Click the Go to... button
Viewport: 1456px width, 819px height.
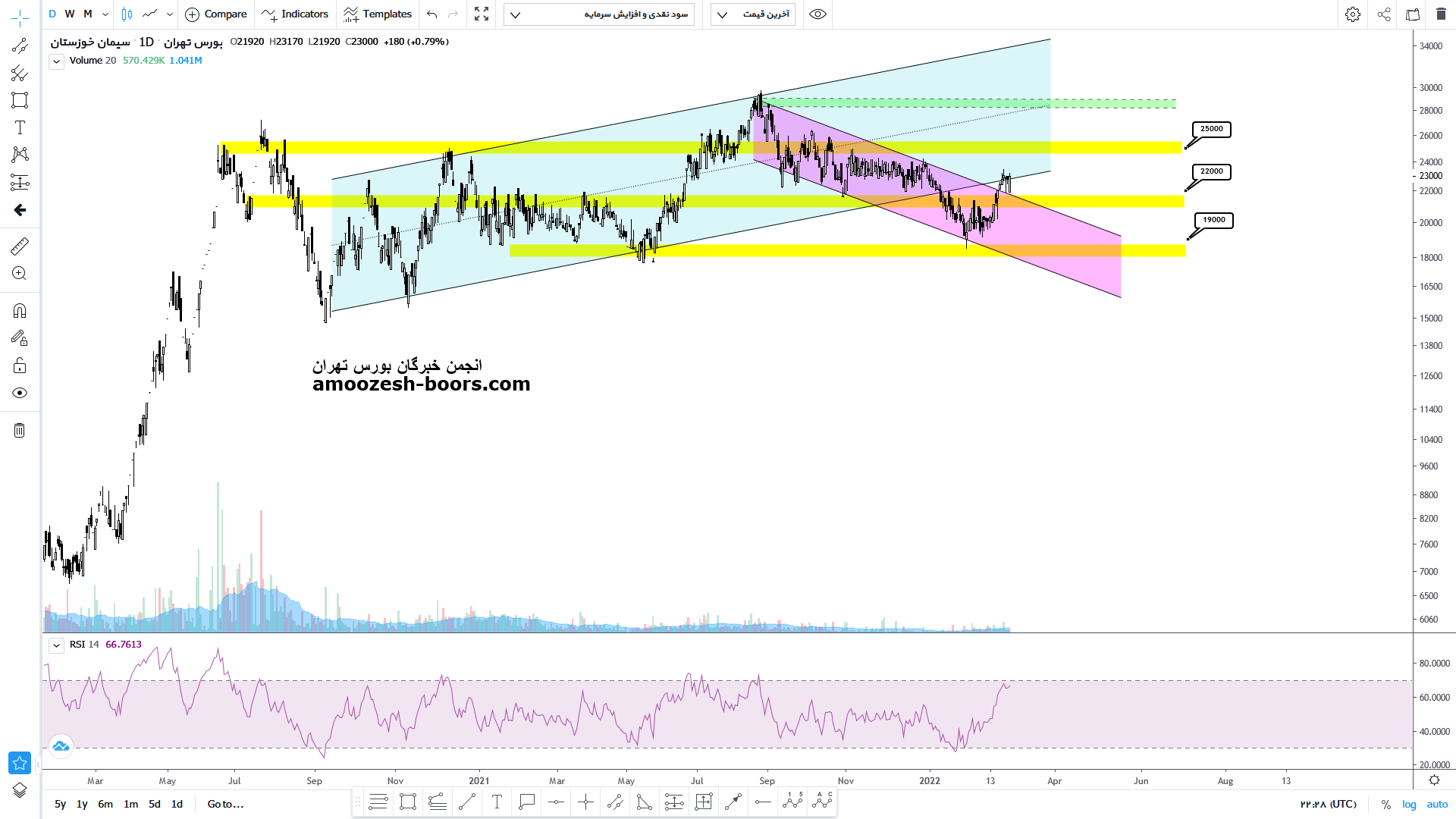225,804
